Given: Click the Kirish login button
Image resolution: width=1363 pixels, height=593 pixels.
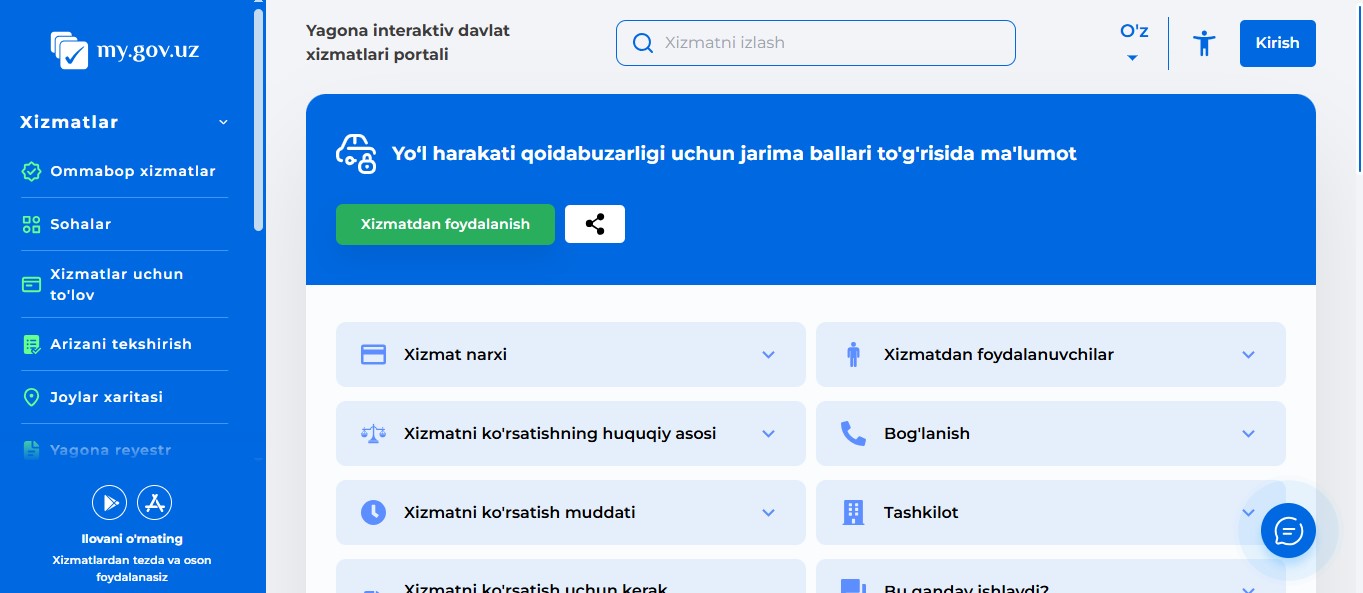Looking at the screenshot, I should (x=1277, y=43).
